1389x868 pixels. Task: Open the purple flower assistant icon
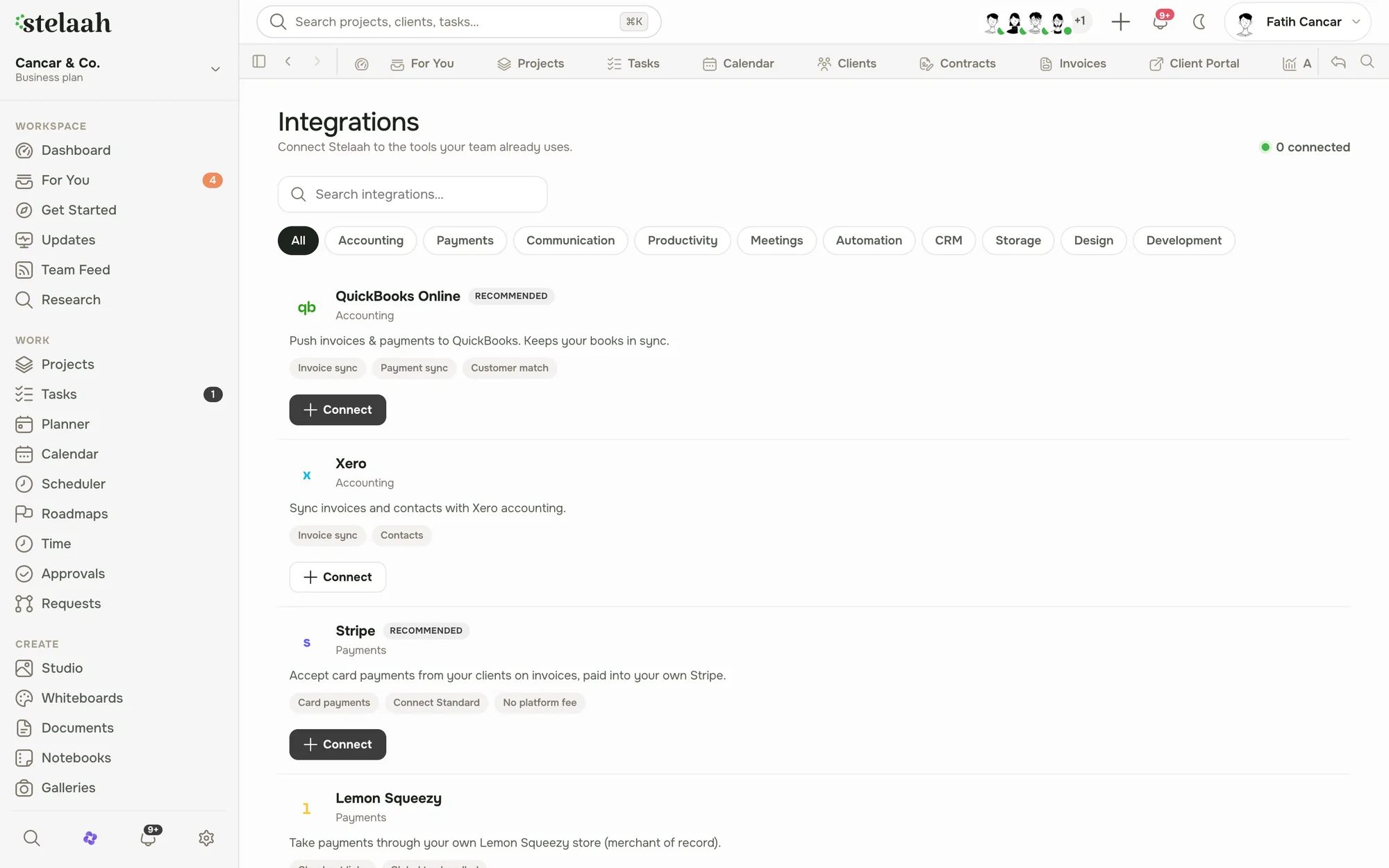point(90,837)
